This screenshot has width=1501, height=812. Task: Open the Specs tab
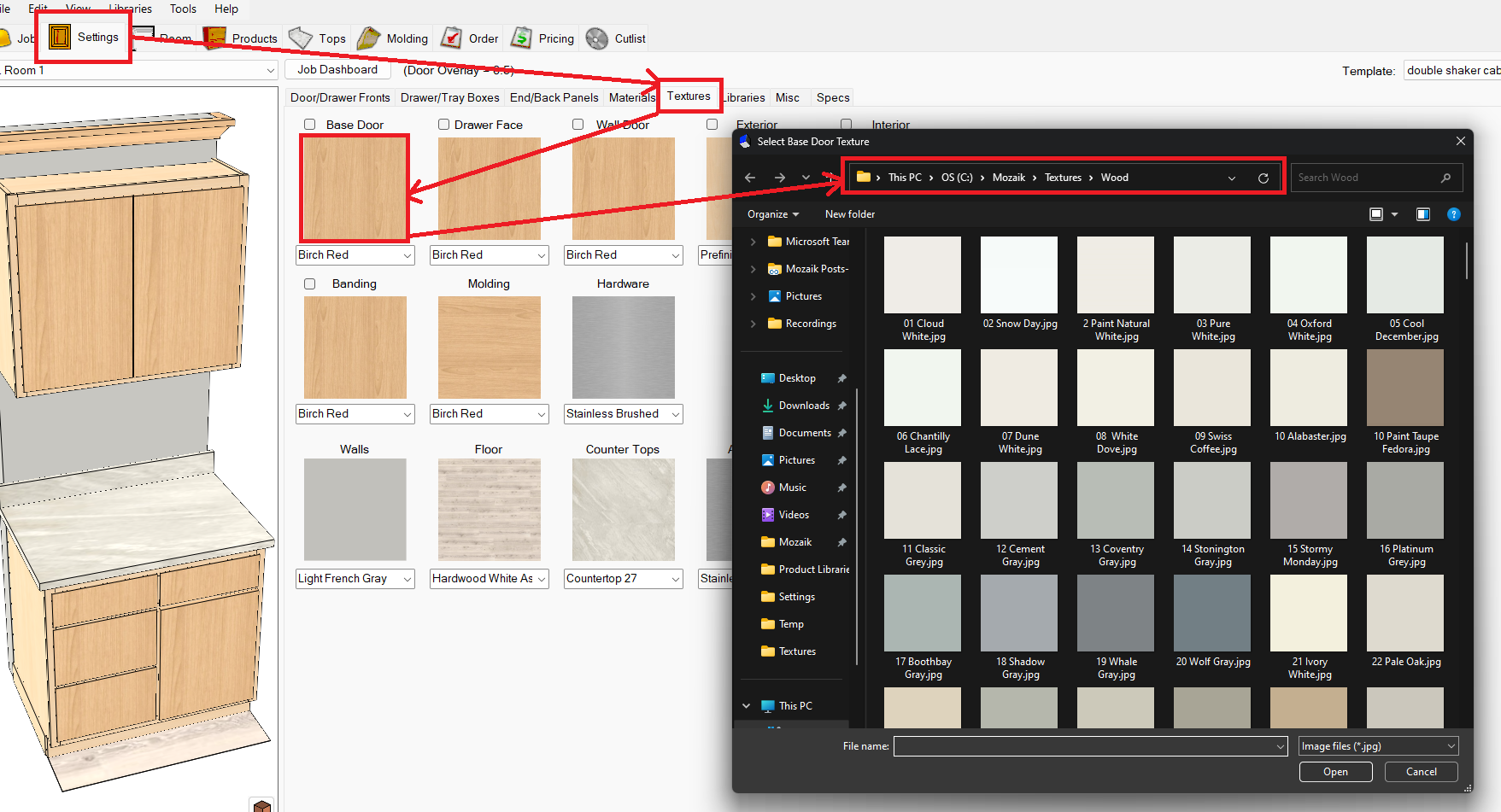tap(832, 97)
